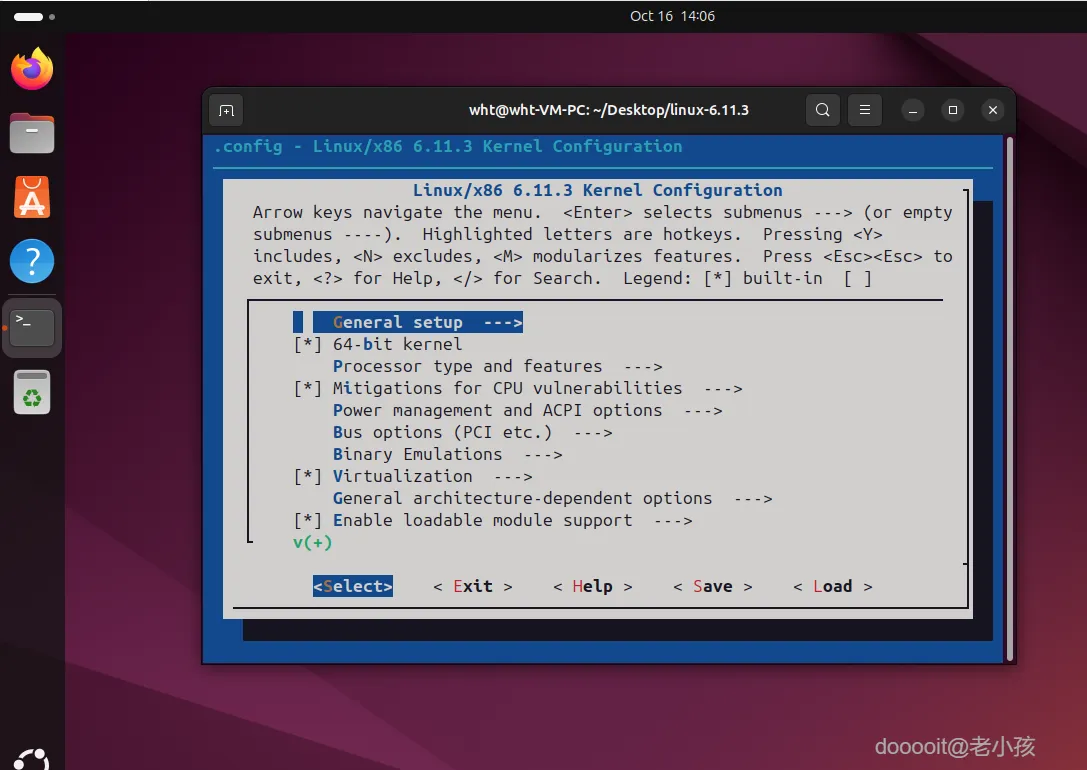Click the Select button

pyautogui.click(x=353, y=586)
